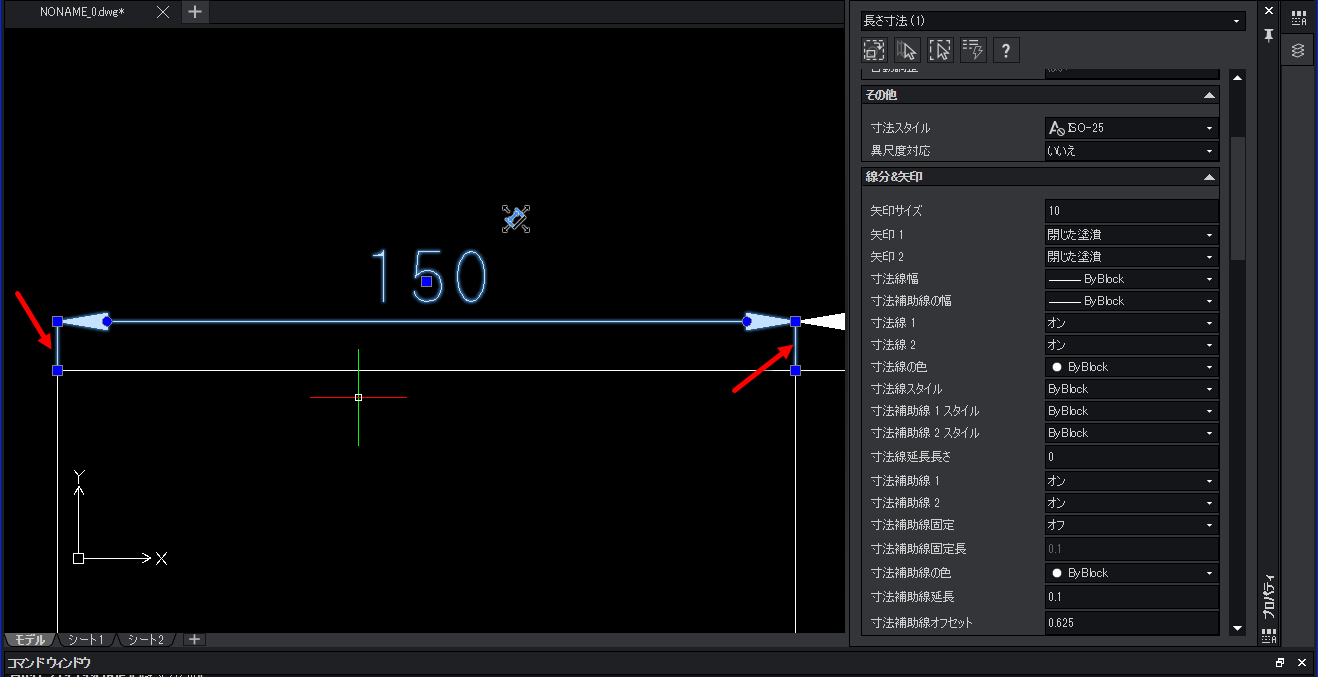Add a new drawing tab with plus button
This screenshot has height=677, width=1318.
195,12
